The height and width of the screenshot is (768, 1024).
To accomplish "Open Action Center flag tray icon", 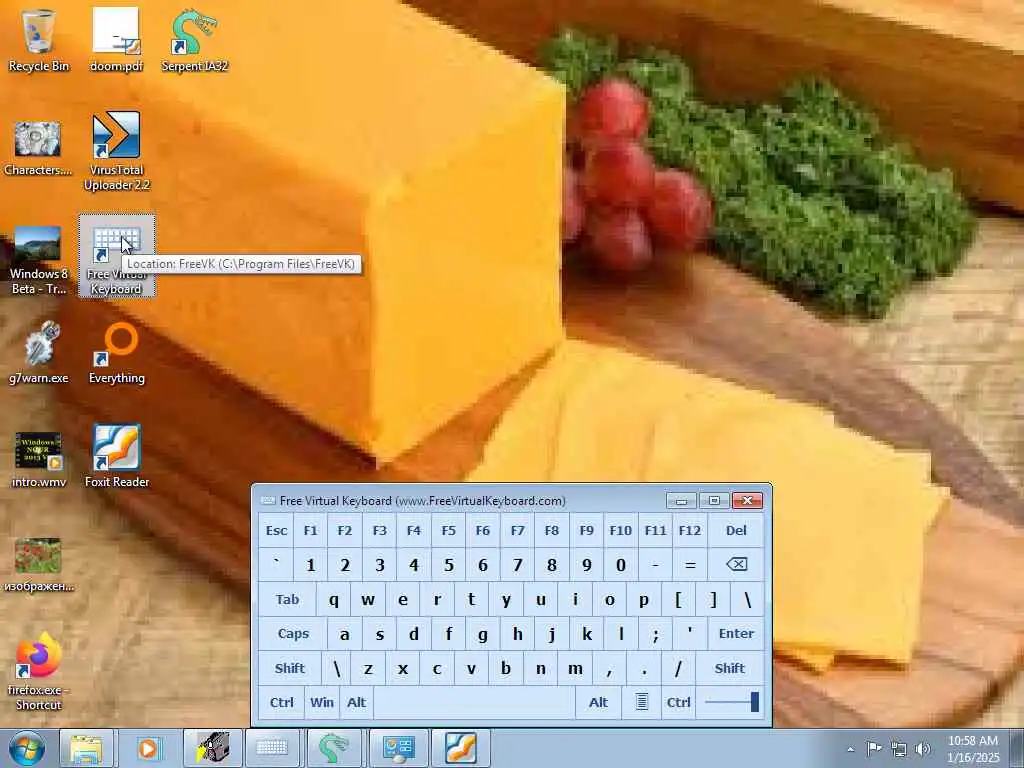I will click(874, 748).
